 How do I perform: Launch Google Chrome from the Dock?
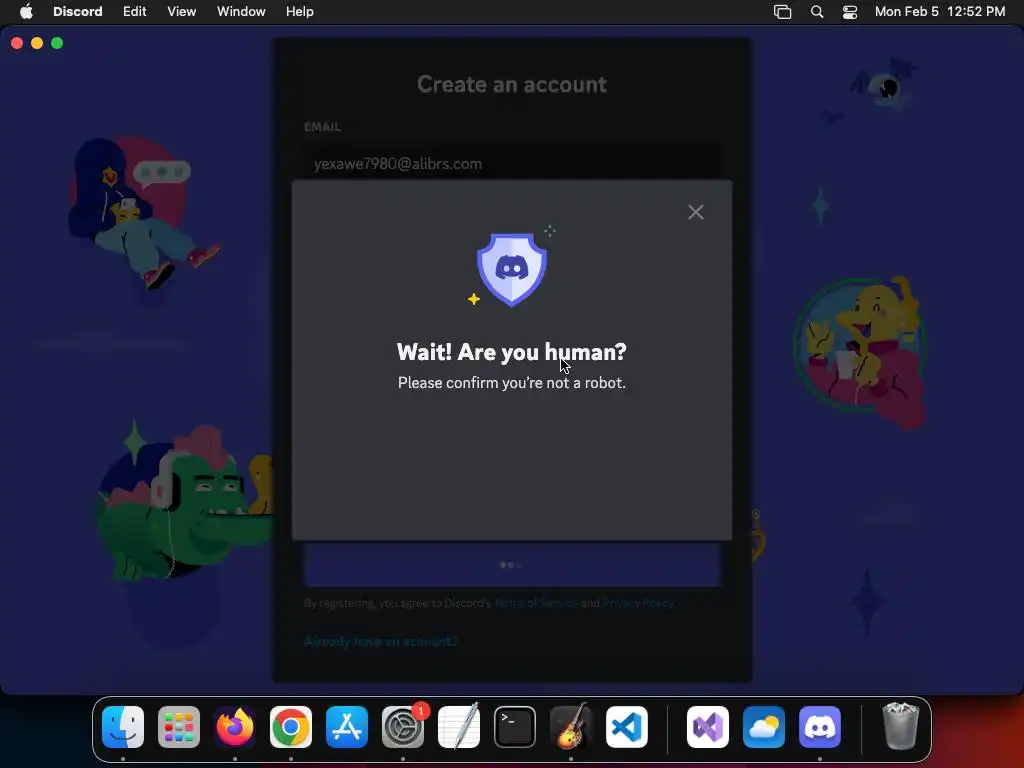click(x=291, y=727)
